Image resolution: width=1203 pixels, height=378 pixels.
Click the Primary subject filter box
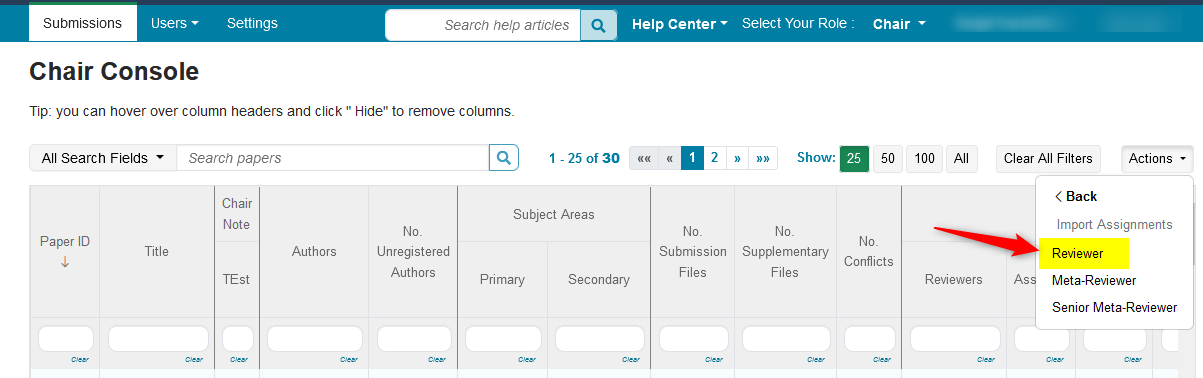click(x=502, y=339)
